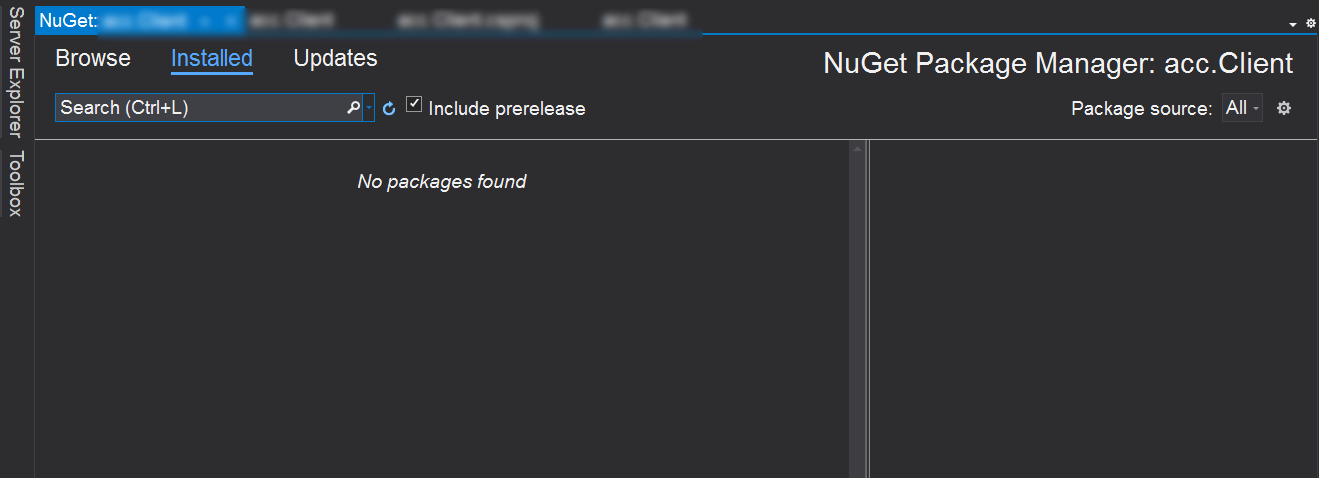Open package source settings gear

click(x=1284, y=108)
